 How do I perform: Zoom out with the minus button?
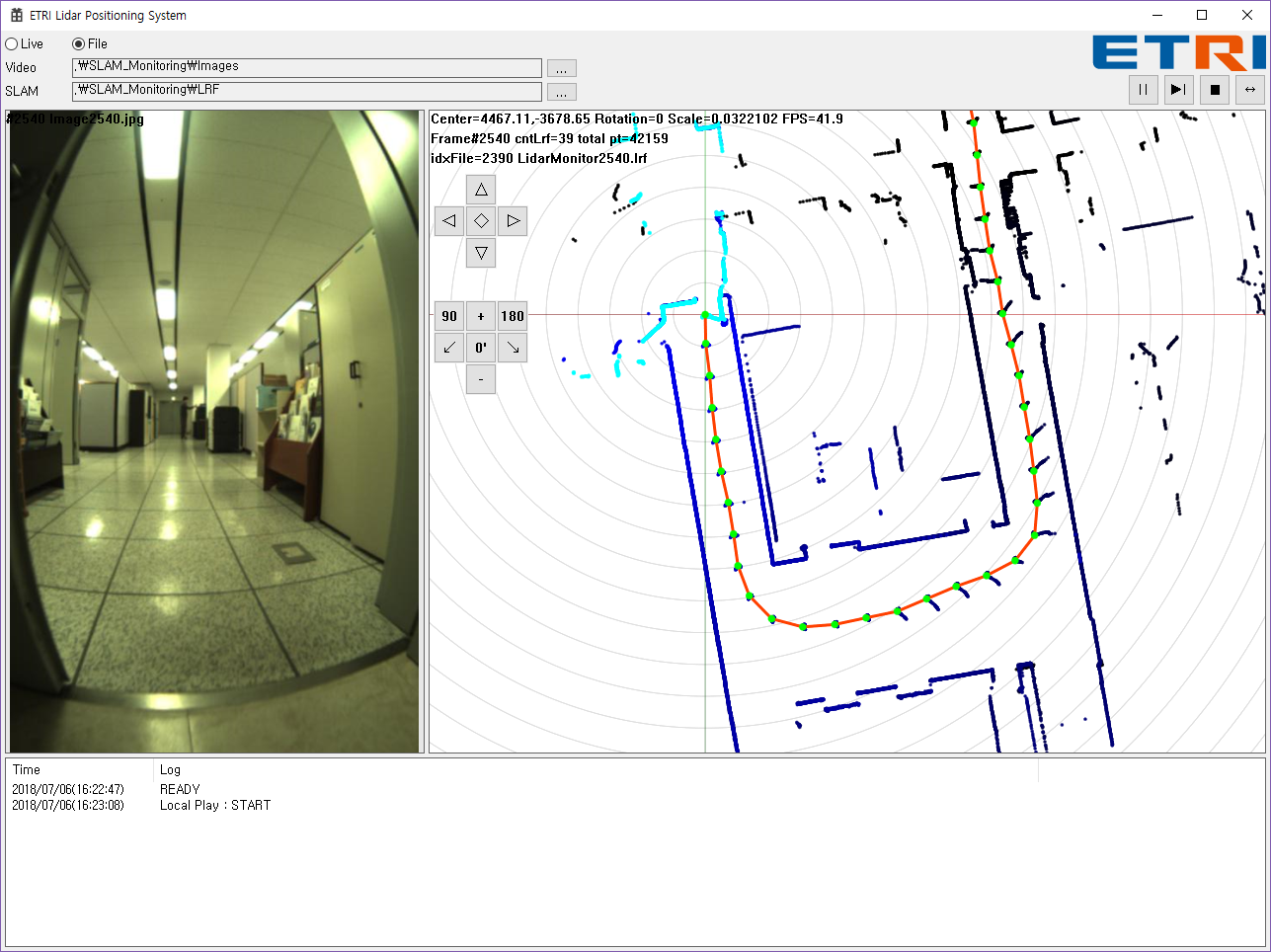pyautogui.click(x=481, y=379)
